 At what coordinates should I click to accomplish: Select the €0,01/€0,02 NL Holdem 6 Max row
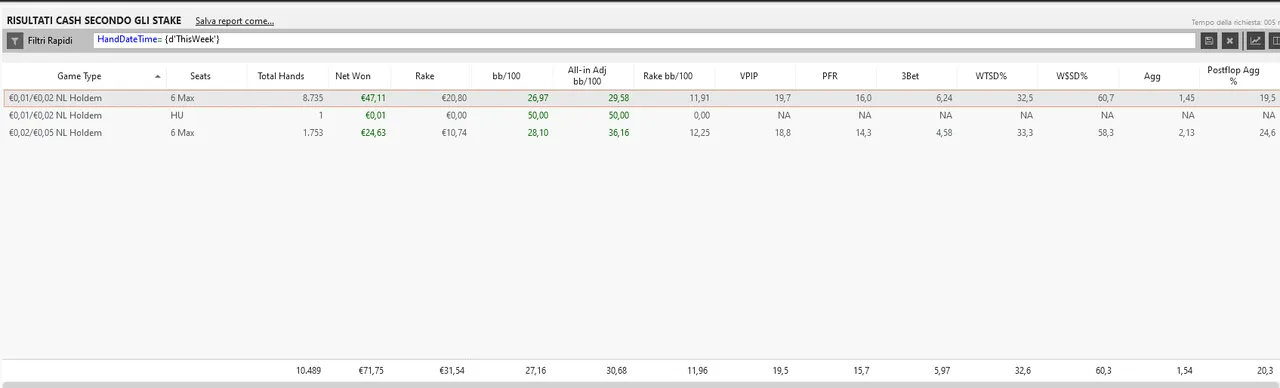coord(640,98)
